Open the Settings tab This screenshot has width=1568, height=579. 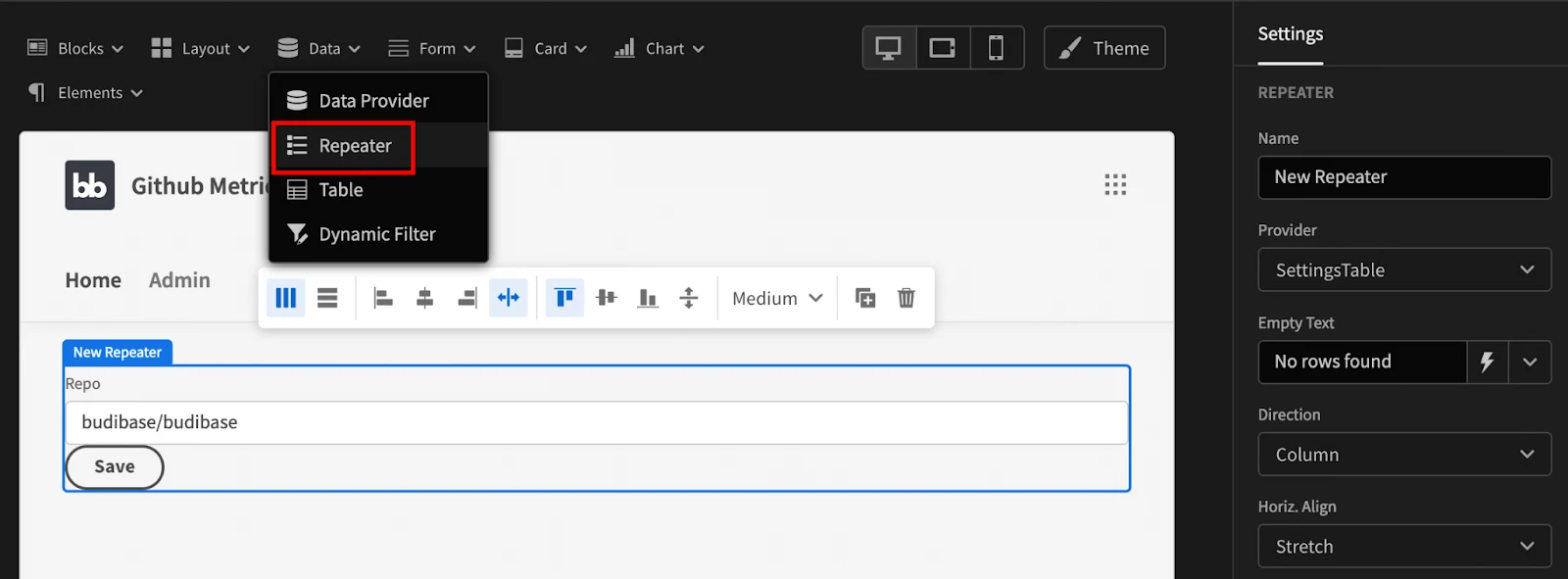point(1291,34)
